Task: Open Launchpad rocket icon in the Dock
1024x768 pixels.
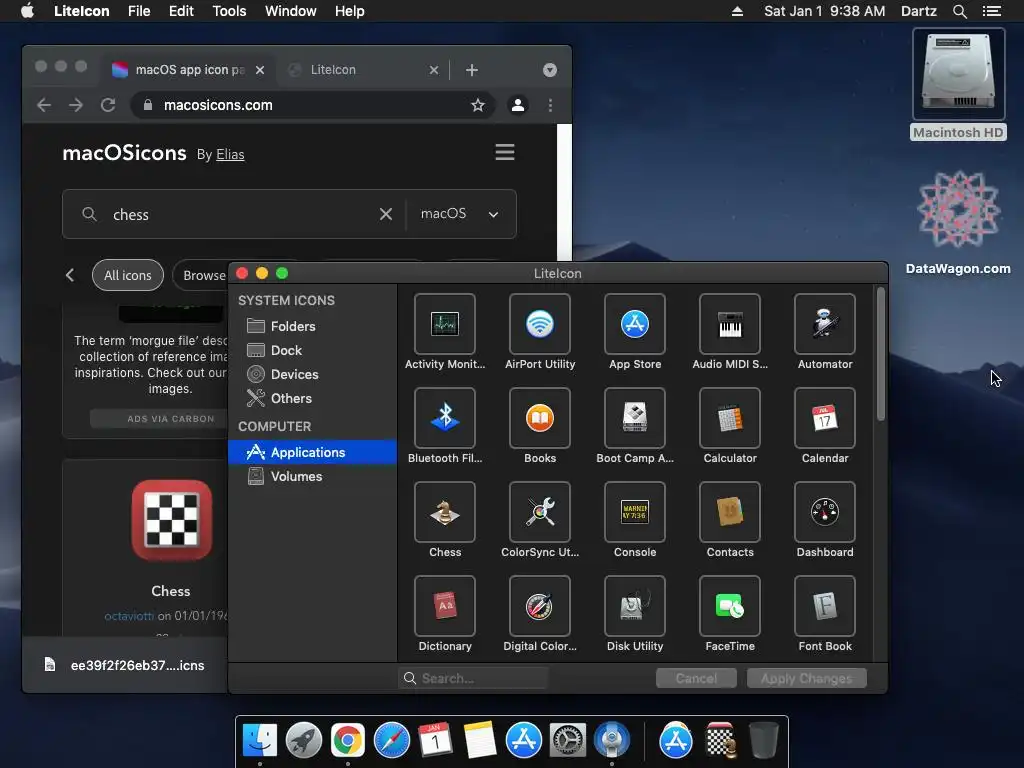Action: pyautogui.click(x=304, y=740)
